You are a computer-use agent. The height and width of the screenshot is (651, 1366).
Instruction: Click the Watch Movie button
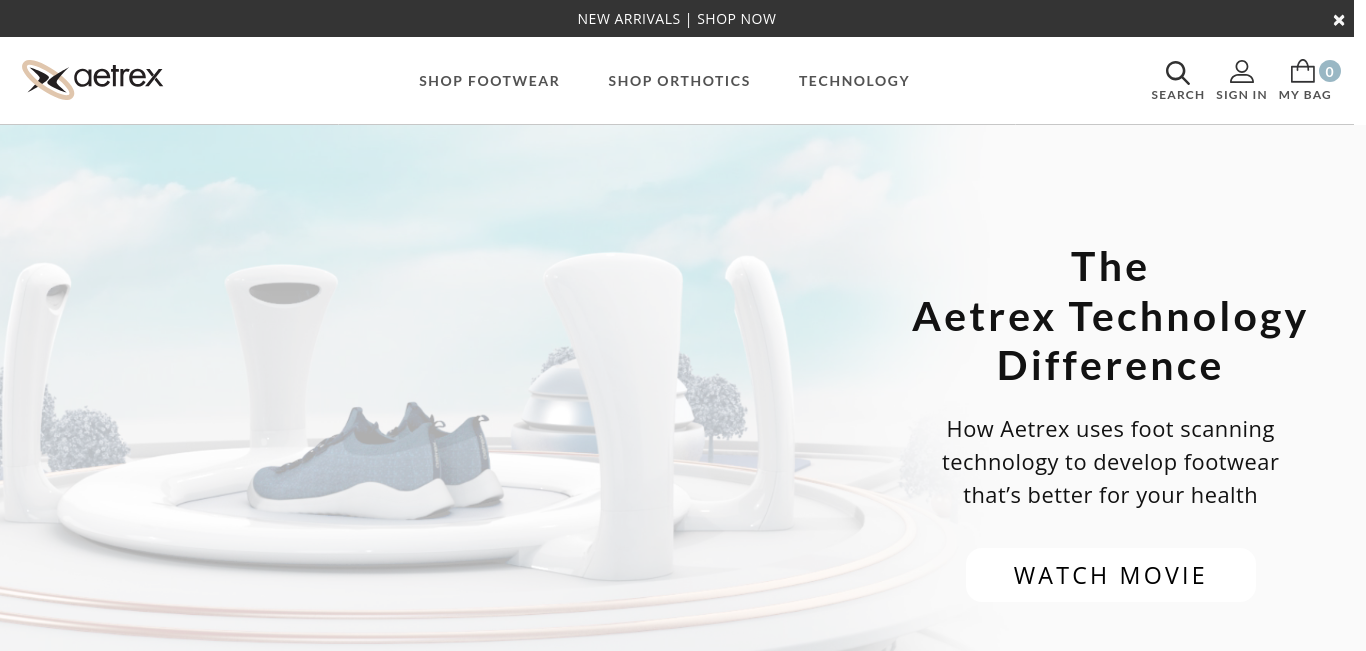(x=1110, y=575)
